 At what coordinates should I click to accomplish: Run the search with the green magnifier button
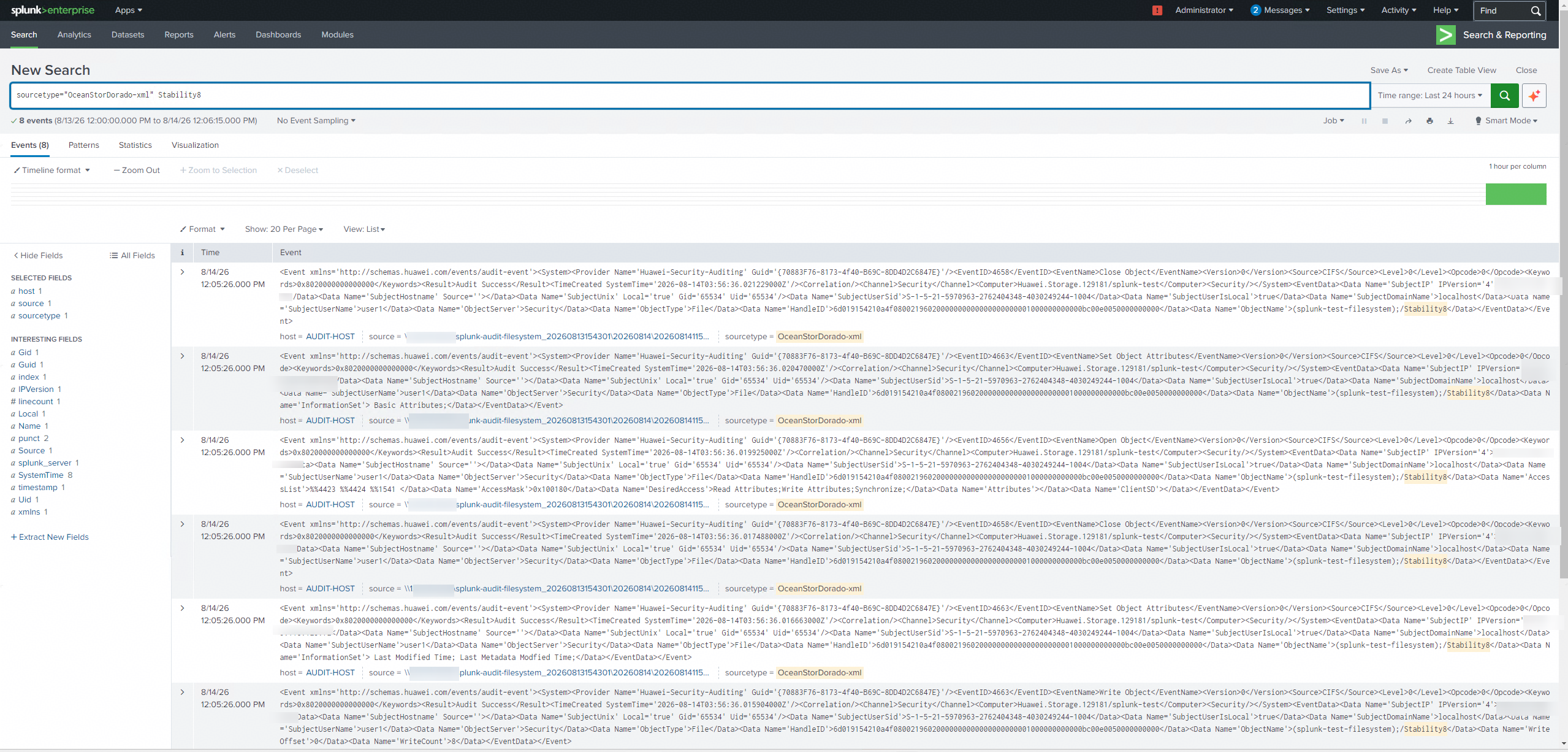1504,96
